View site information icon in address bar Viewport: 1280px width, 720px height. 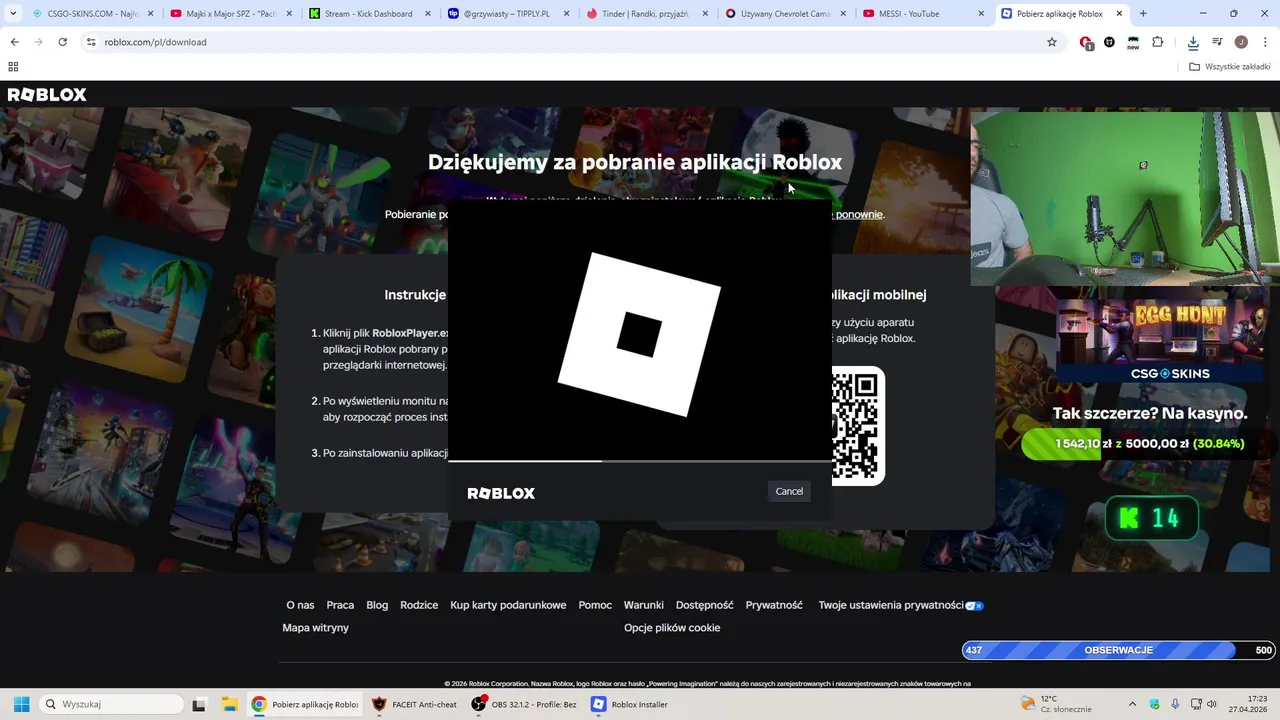(x=91, y=42)
